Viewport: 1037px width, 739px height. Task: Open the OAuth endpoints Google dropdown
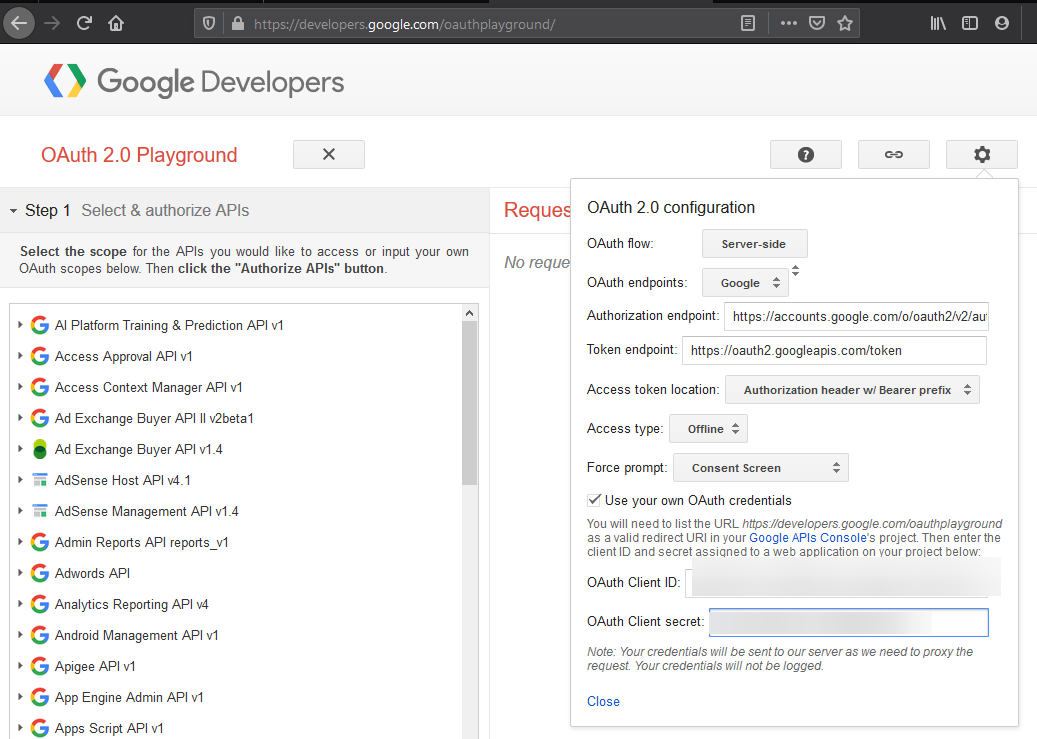click(x=745, y=283)
